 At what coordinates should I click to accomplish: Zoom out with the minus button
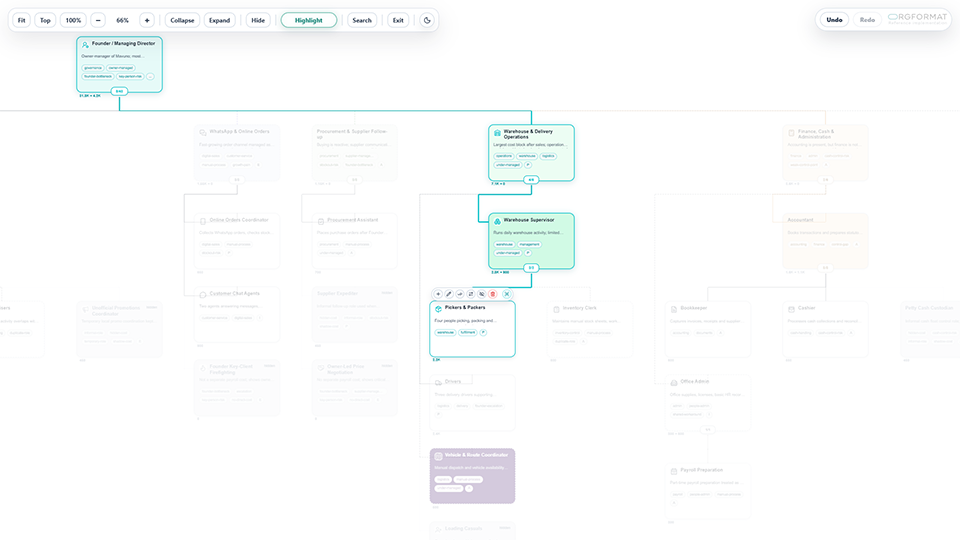click(x=98, y=20)
